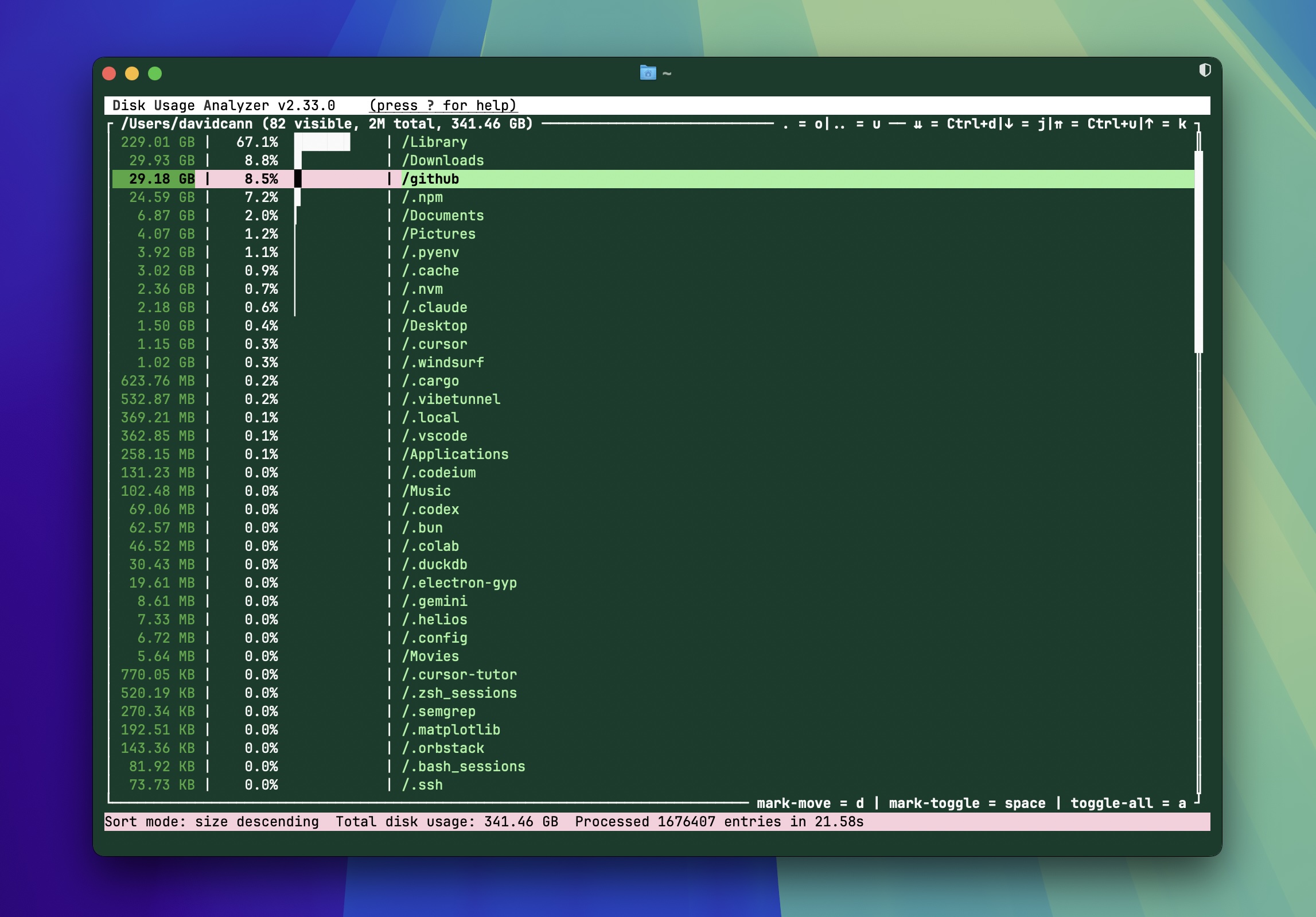Select the /Applications folder entry
This screenshot has width=1316, height=917.
[455, 454]
